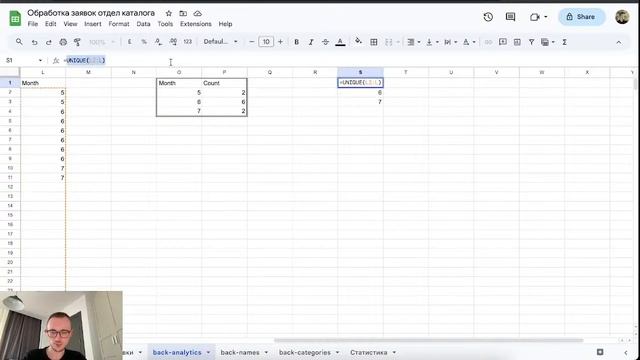Viewport: 640px width, 360px height.
Task: Move the document to a folder
Action: point(183,13)
